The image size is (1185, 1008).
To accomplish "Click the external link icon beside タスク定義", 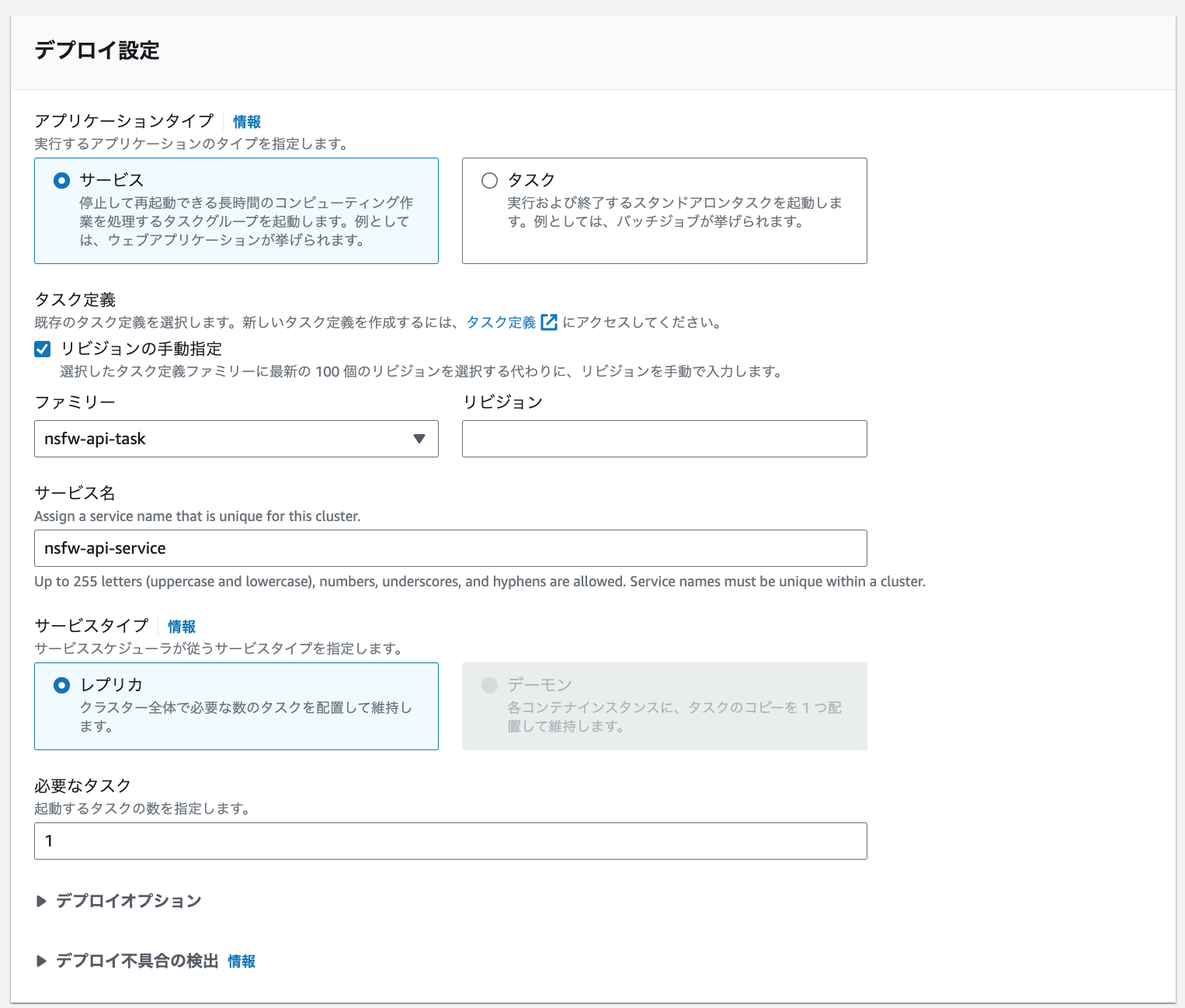I will pos(550,322).
